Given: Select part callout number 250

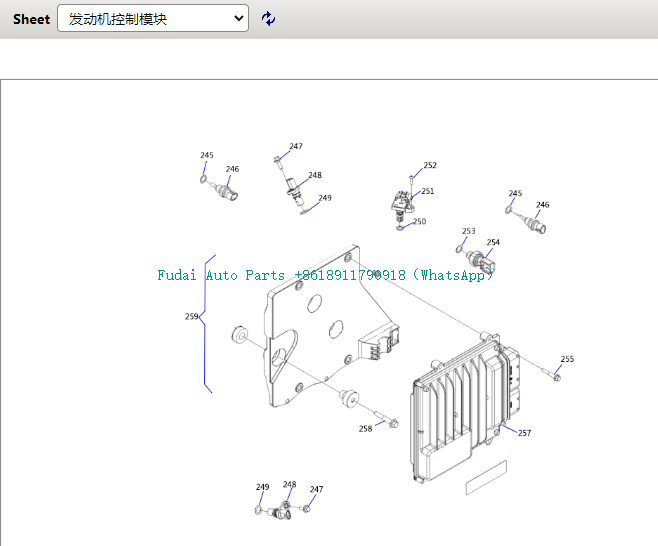Looking at the screenshot, I should (420, 221).
